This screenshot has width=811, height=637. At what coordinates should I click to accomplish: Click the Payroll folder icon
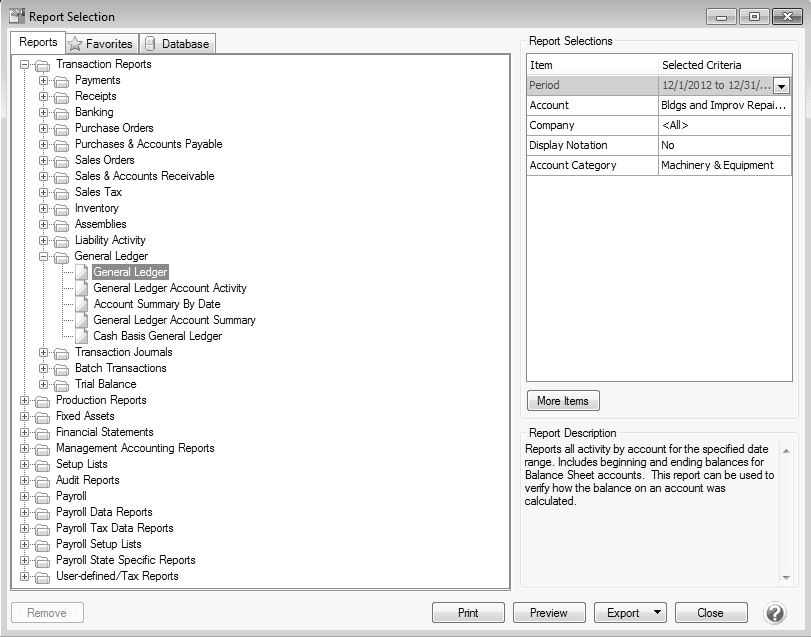[43, 496]
